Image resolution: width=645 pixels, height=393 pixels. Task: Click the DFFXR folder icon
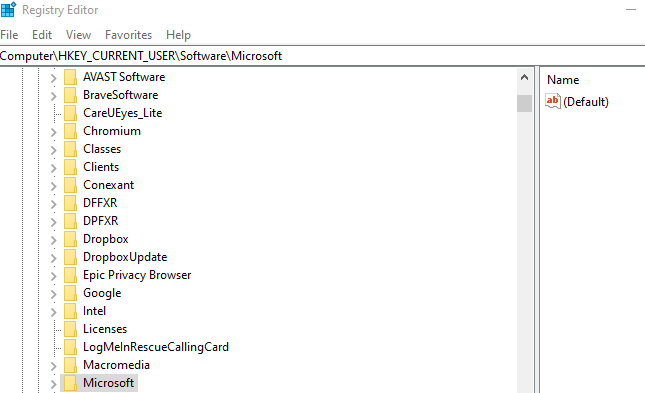70,203
